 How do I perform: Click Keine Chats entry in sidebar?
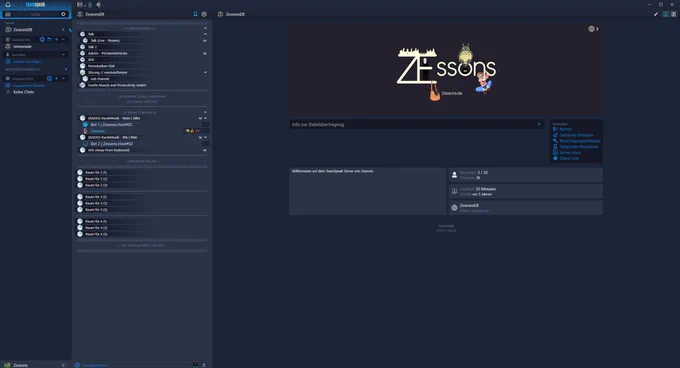(23, 92)
